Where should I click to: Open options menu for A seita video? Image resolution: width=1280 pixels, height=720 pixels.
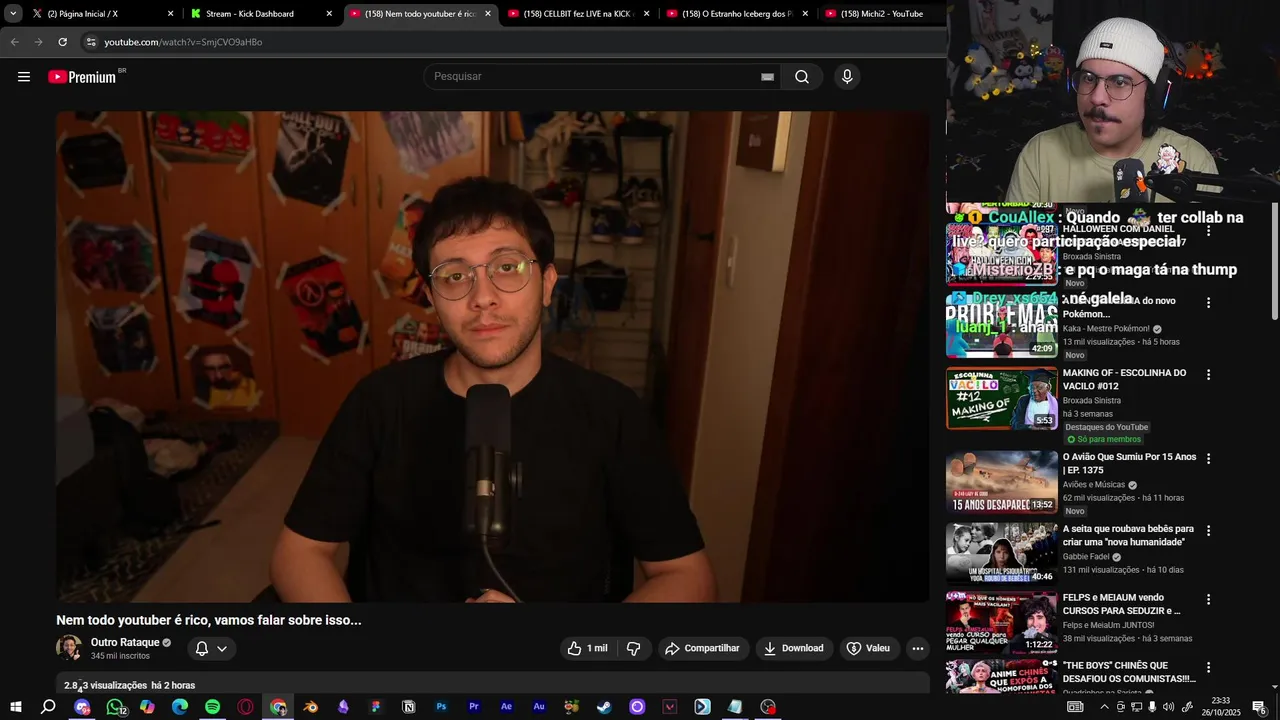(1208, 531)
